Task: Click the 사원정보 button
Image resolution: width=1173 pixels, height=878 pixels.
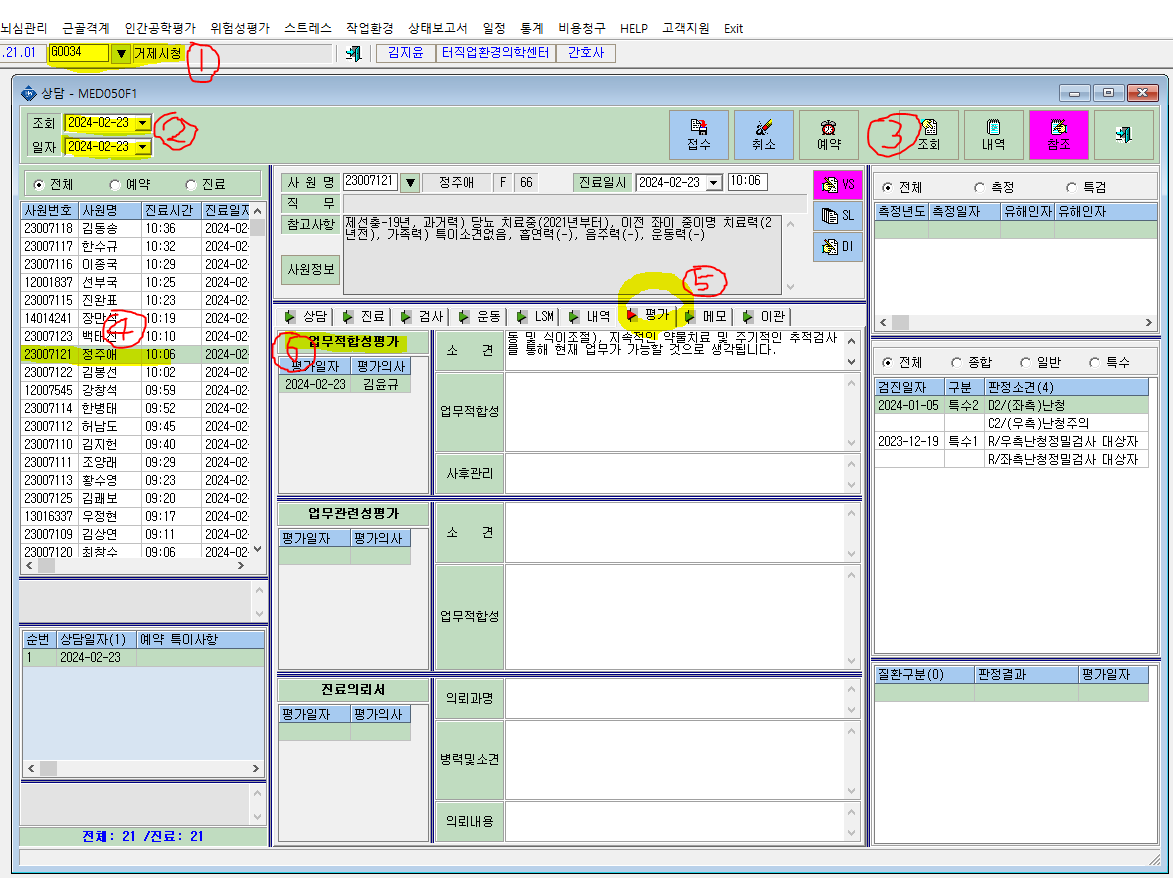Action: click(311, 269)
